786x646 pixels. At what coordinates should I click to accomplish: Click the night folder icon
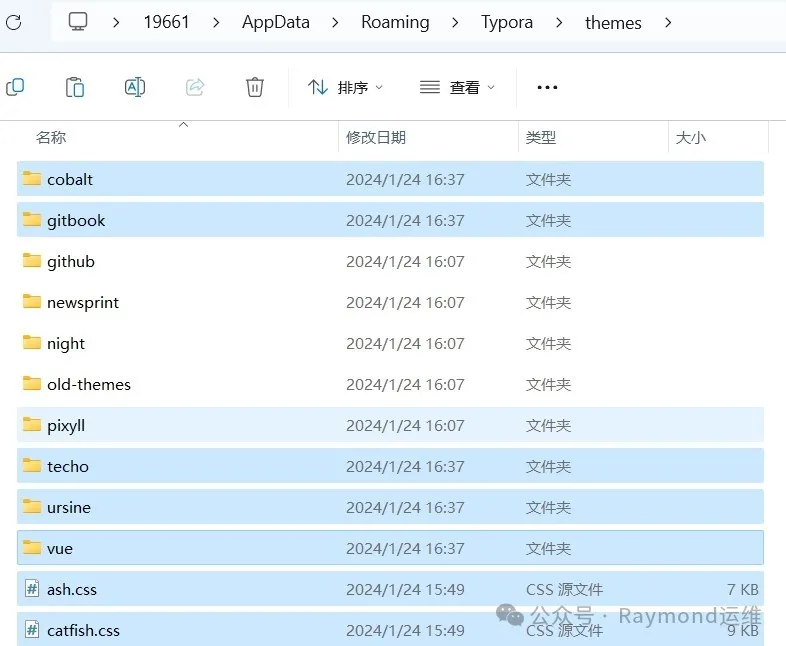point(32,343)
